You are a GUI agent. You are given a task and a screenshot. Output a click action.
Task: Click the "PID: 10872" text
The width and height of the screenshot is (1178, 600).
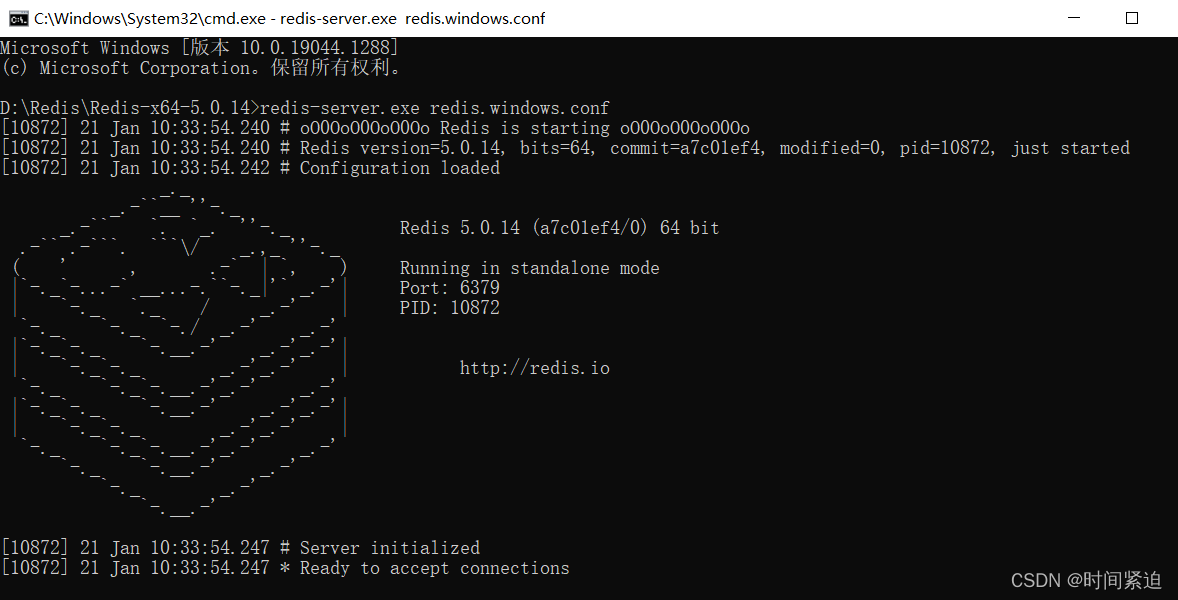(449, 308)
